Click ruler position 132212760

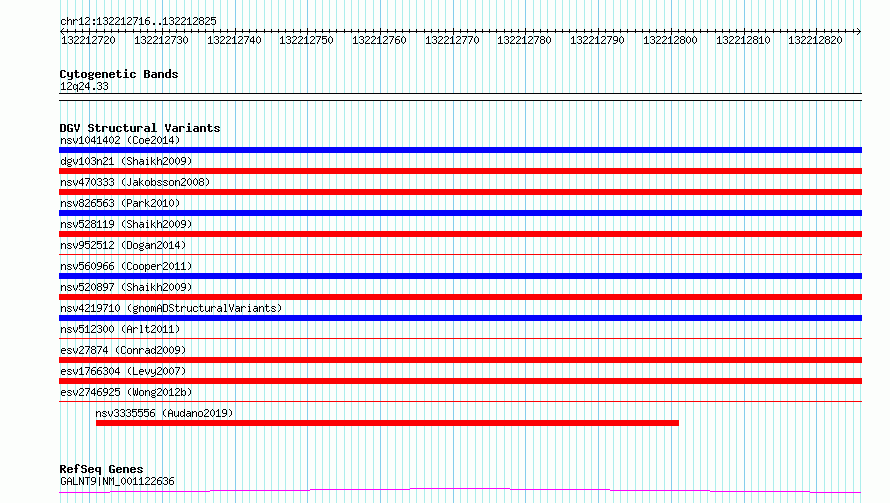point(380,40)
